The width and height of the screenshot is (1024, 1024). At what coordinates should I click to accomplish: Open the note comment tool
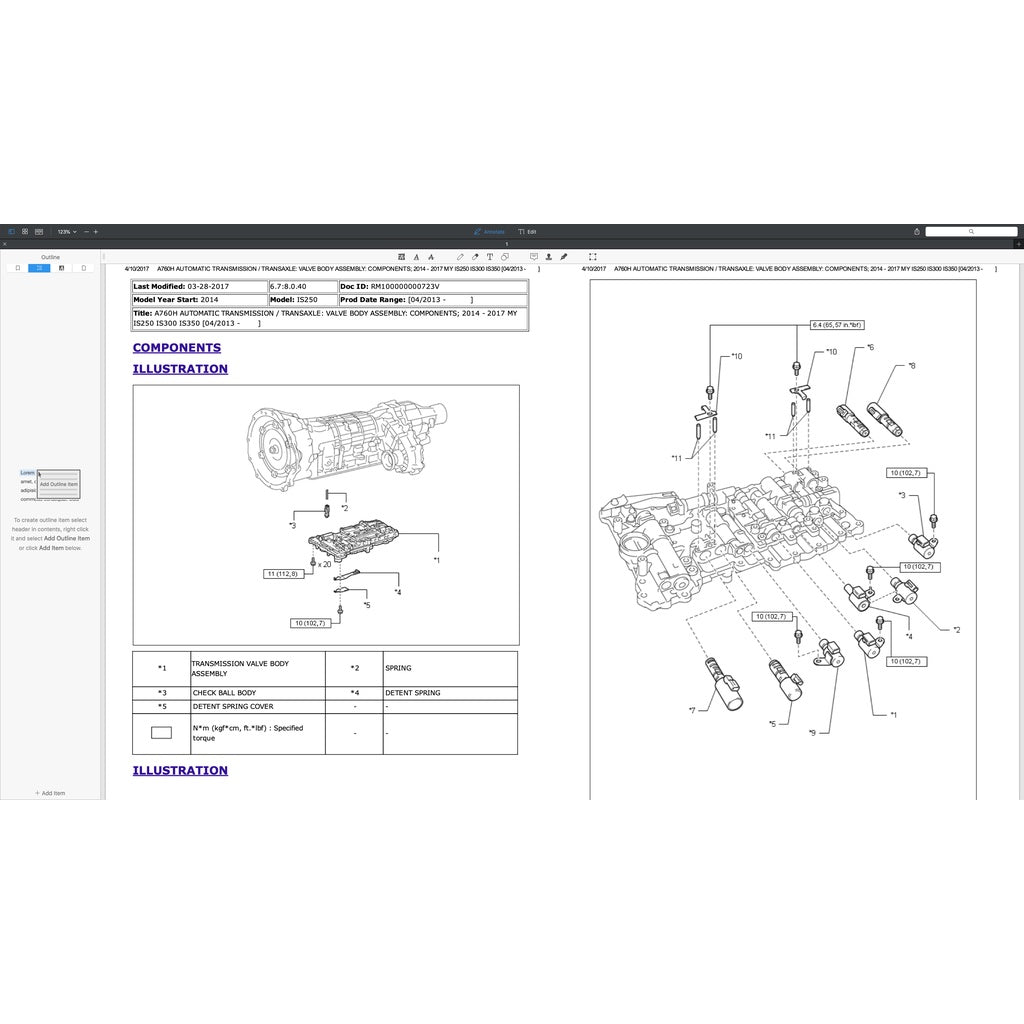[x=534, y=257]
